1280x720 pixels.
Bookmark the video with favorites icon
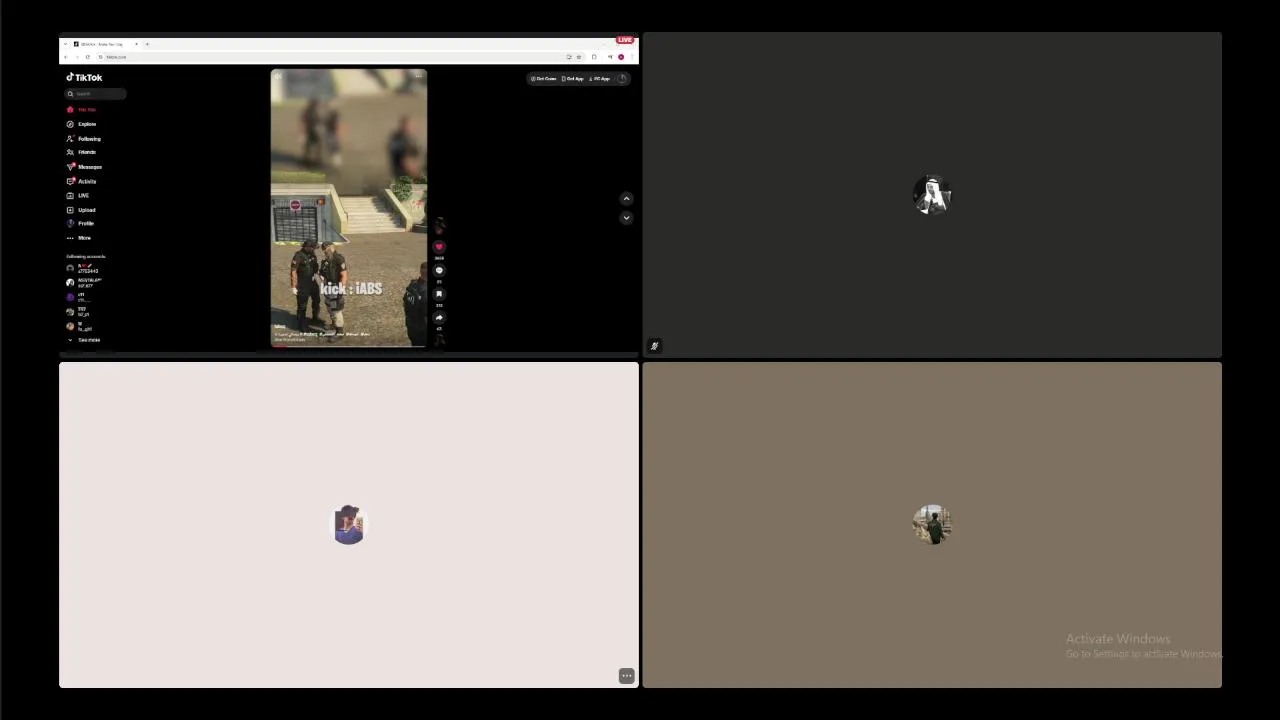click(x=439, y=294)
